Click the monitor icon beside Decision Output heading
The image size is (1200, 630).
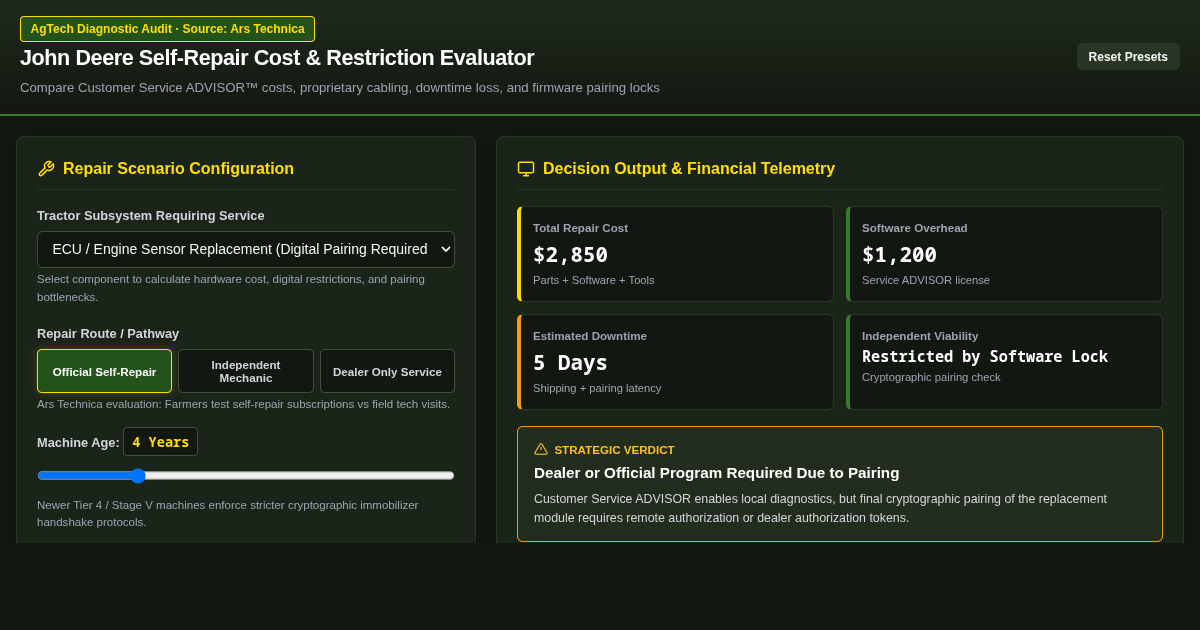(526, 169)
